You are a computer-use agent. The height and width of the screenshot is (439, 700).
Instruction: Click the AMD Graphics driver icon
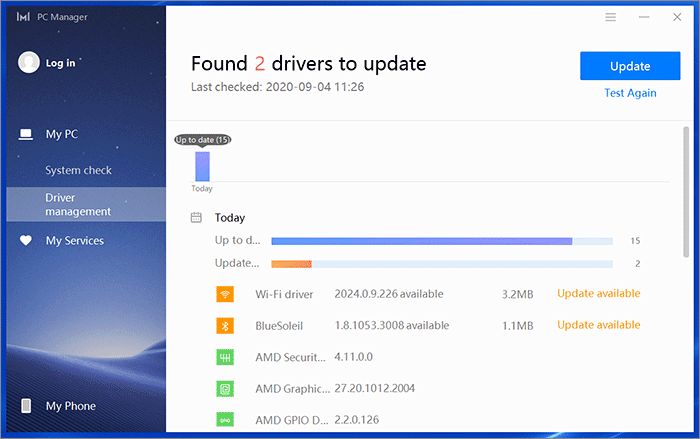click(225, 388)
